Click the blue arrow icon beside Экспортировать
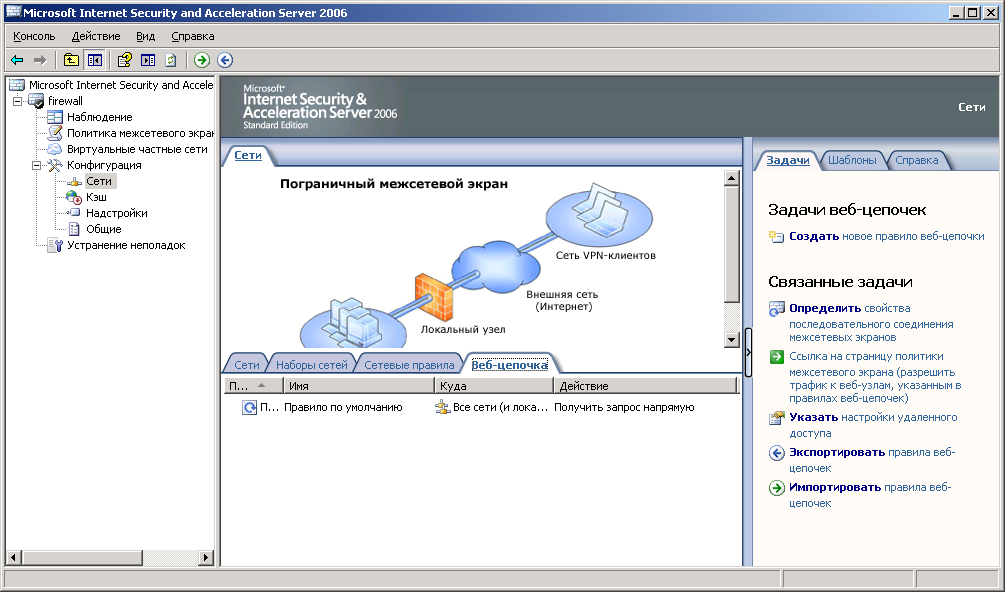The width and height of the screenshot is (1005, 592). coord(776,453)
